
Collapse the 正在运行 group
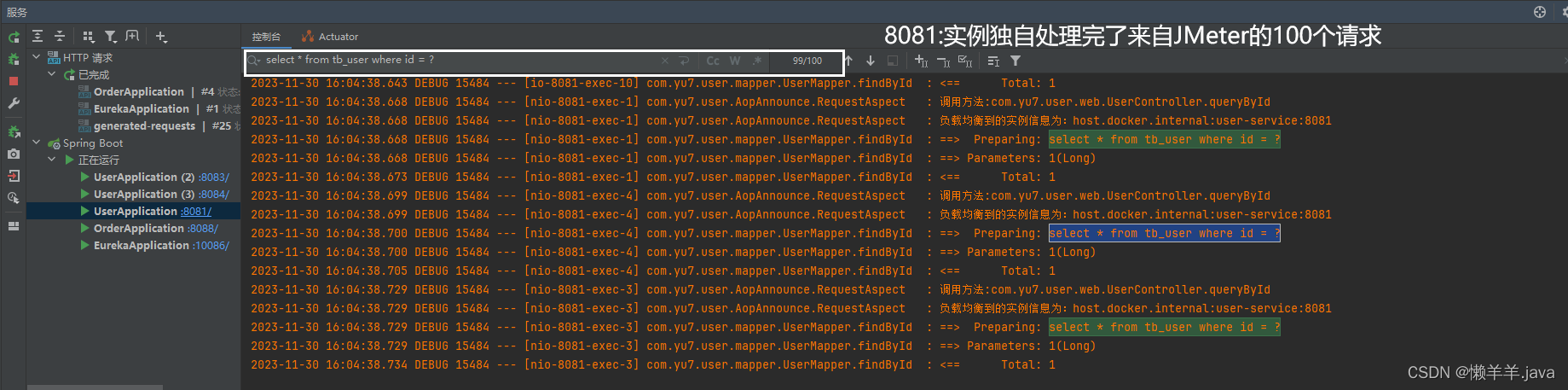[52, 160]
